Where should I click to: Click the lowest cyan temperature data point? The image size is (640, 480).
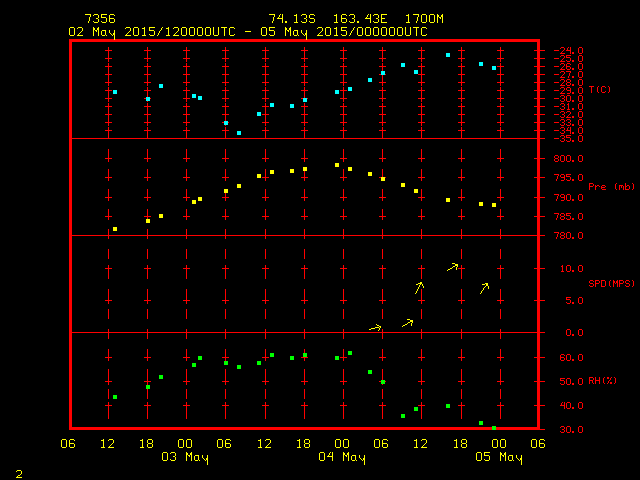tap(239, 132)
